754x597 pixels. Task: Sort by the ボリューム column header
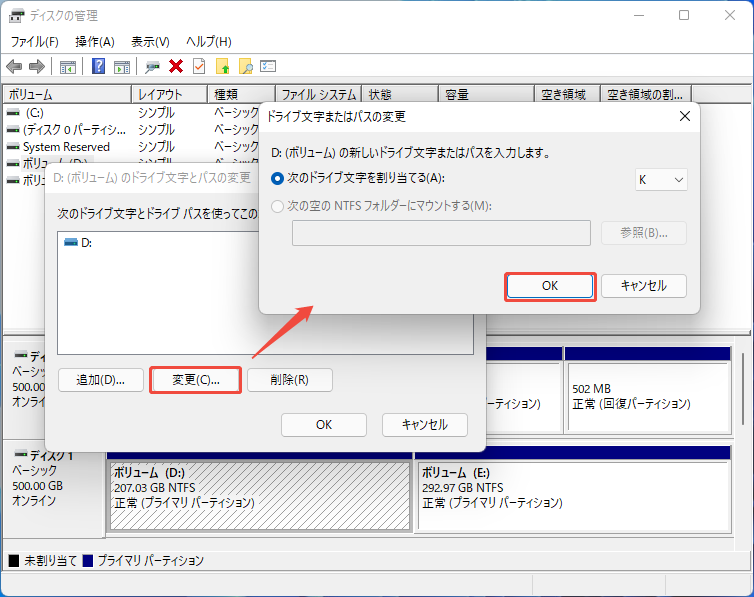click(x=67, y=95)
